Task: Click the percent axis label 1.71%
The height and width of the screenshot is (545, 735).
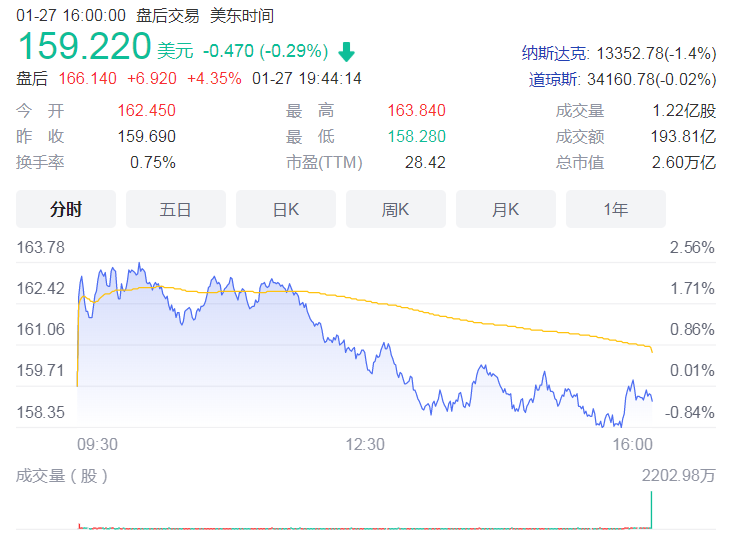Action: pyautogui.click(x=692, y=288)
